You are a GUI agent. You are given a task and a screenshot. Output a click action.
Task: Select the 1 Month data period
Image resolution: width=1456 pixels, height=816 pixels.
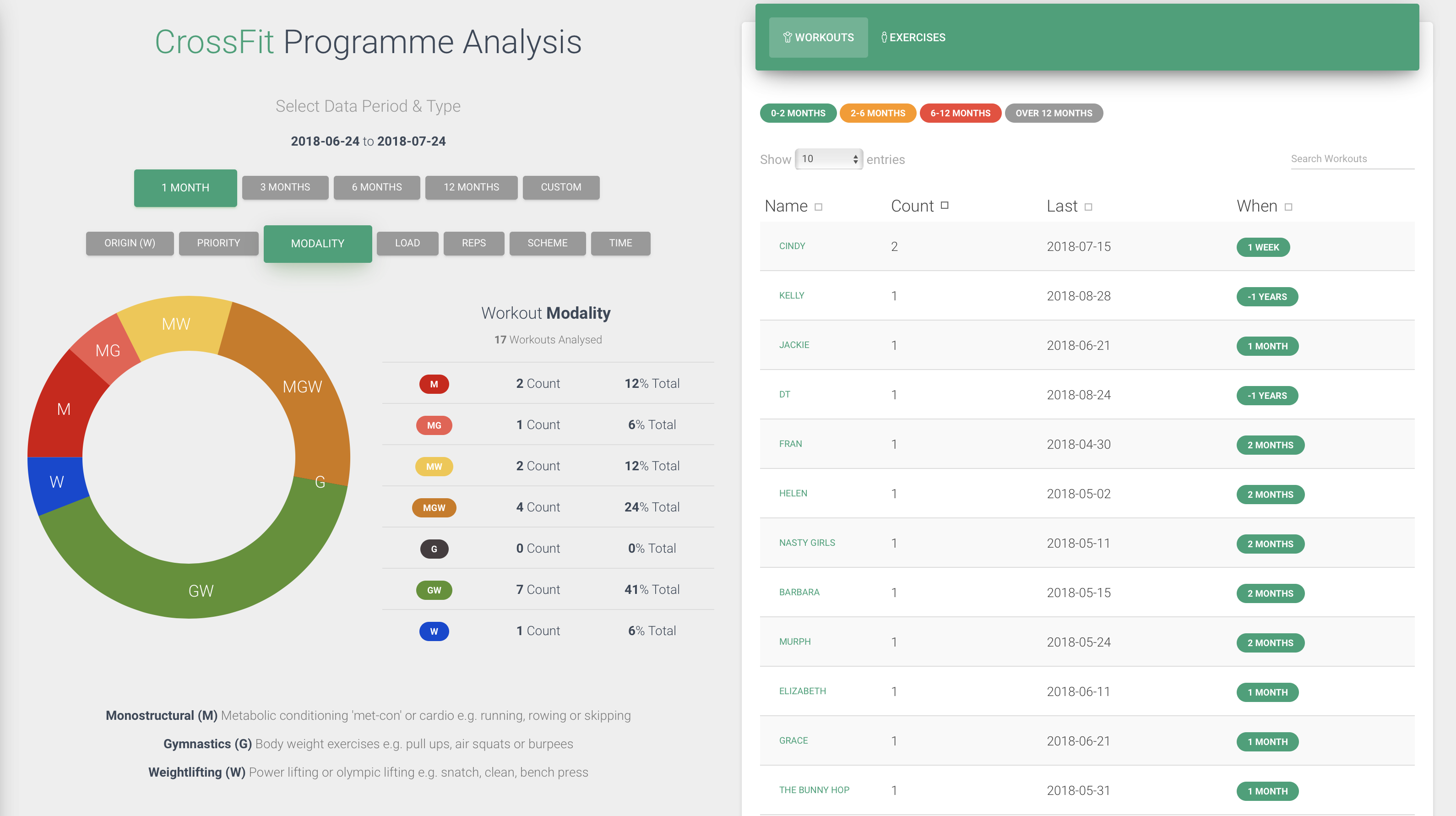[x=185, y=188]
